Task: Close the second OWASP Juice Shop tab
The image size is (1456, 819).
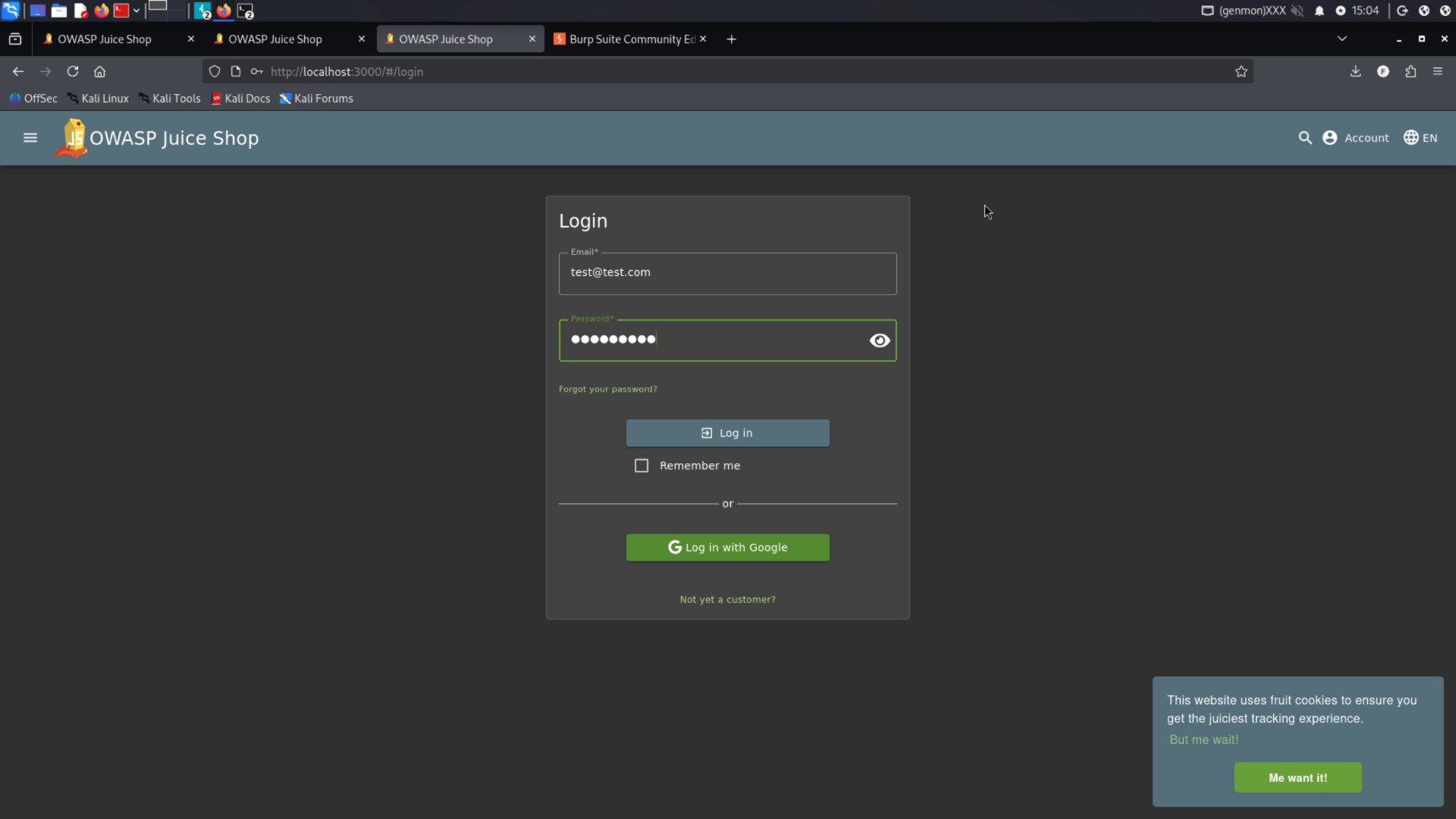Action: point(361,39)
